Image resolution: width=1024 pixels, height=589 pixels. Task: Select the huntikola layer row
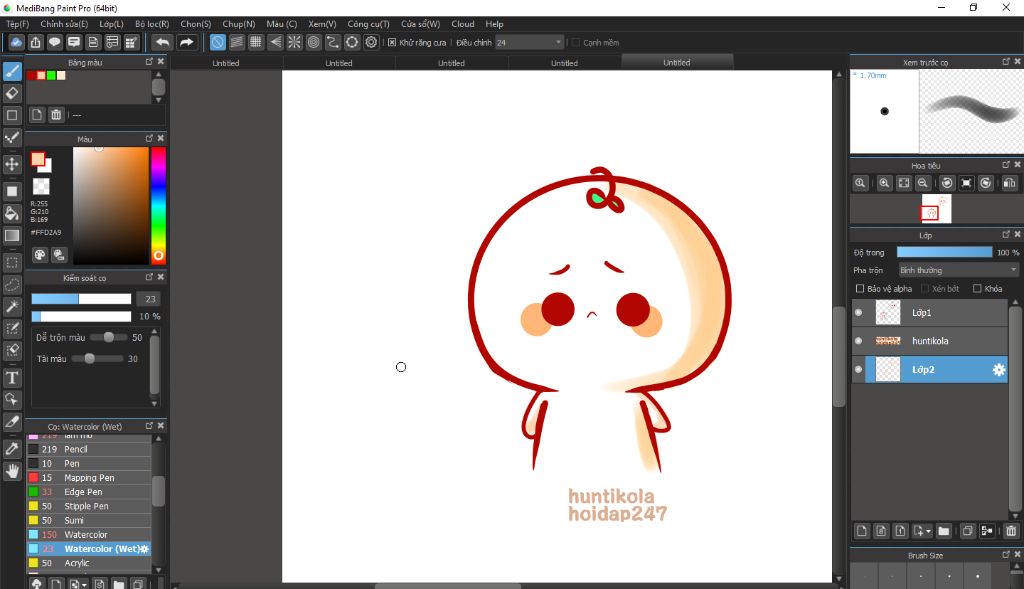930,341
